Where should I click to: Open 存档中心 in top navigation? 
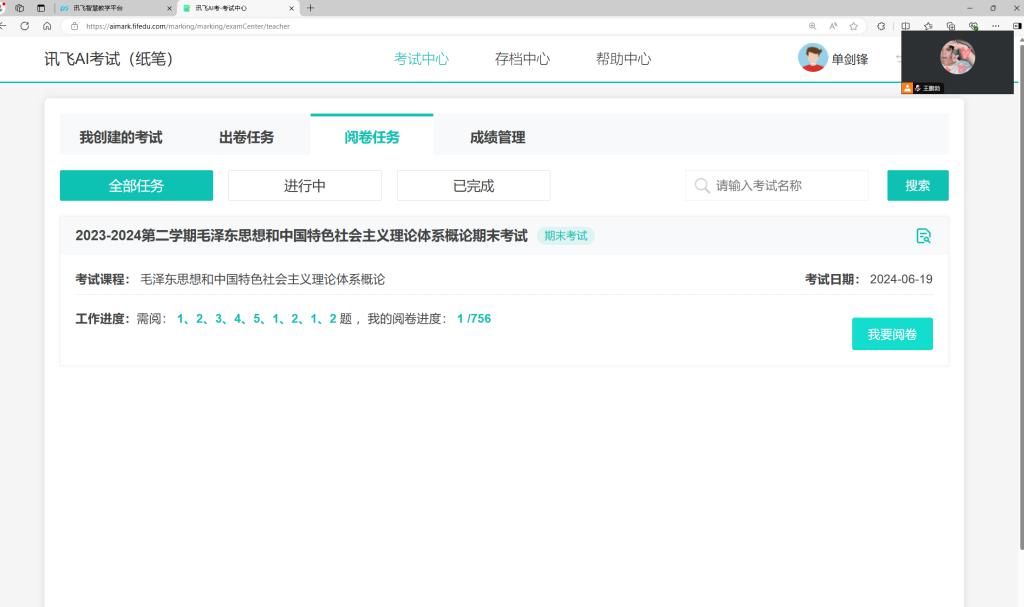522,59
